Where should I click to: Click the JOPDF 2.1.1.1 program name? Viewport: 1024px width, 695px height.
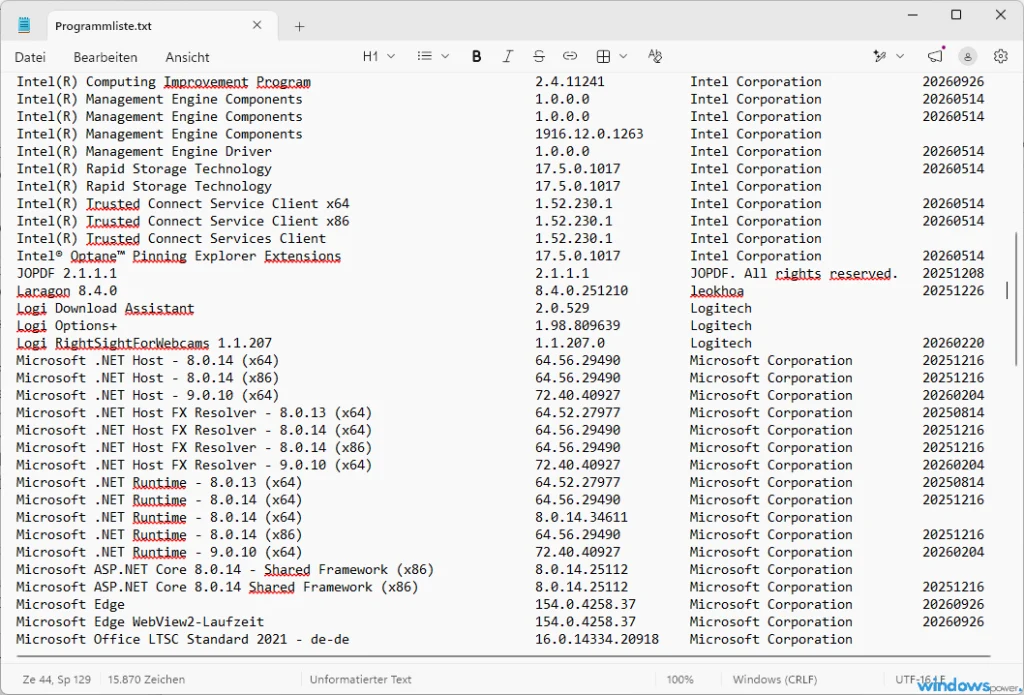(x=67, y=273)
